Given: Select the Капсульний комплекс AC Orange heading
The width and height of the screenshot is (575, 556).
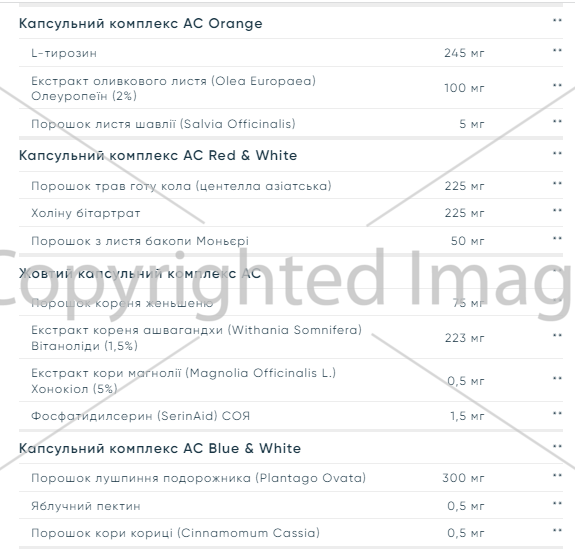Looking at the screenshot, I should tap(141, 23).
